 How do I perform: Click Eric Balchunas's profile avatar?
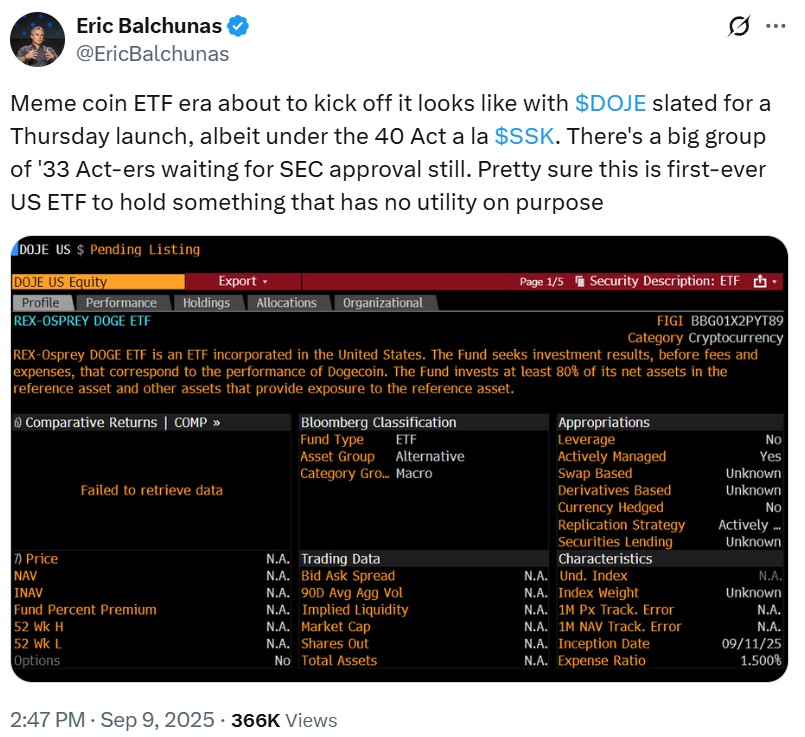point(38,38)
